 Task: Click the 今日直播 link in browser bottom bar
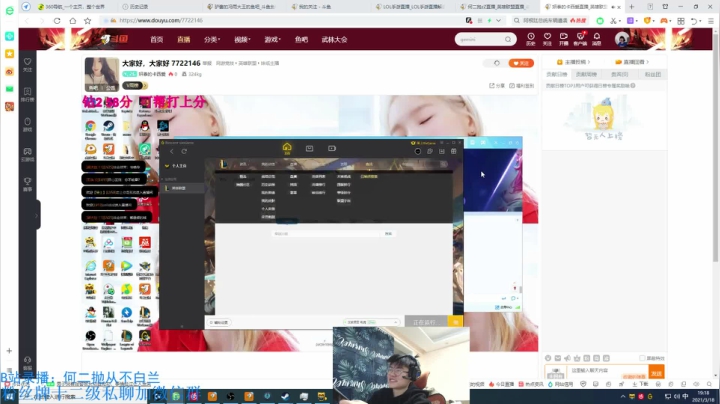[502, 384]
